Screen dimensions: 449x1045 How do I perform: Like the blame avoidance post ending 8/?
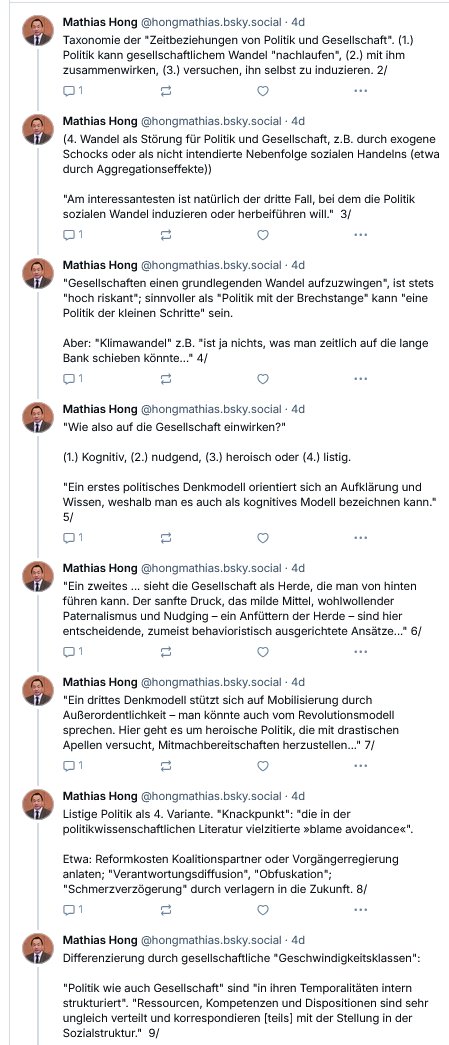263,909
